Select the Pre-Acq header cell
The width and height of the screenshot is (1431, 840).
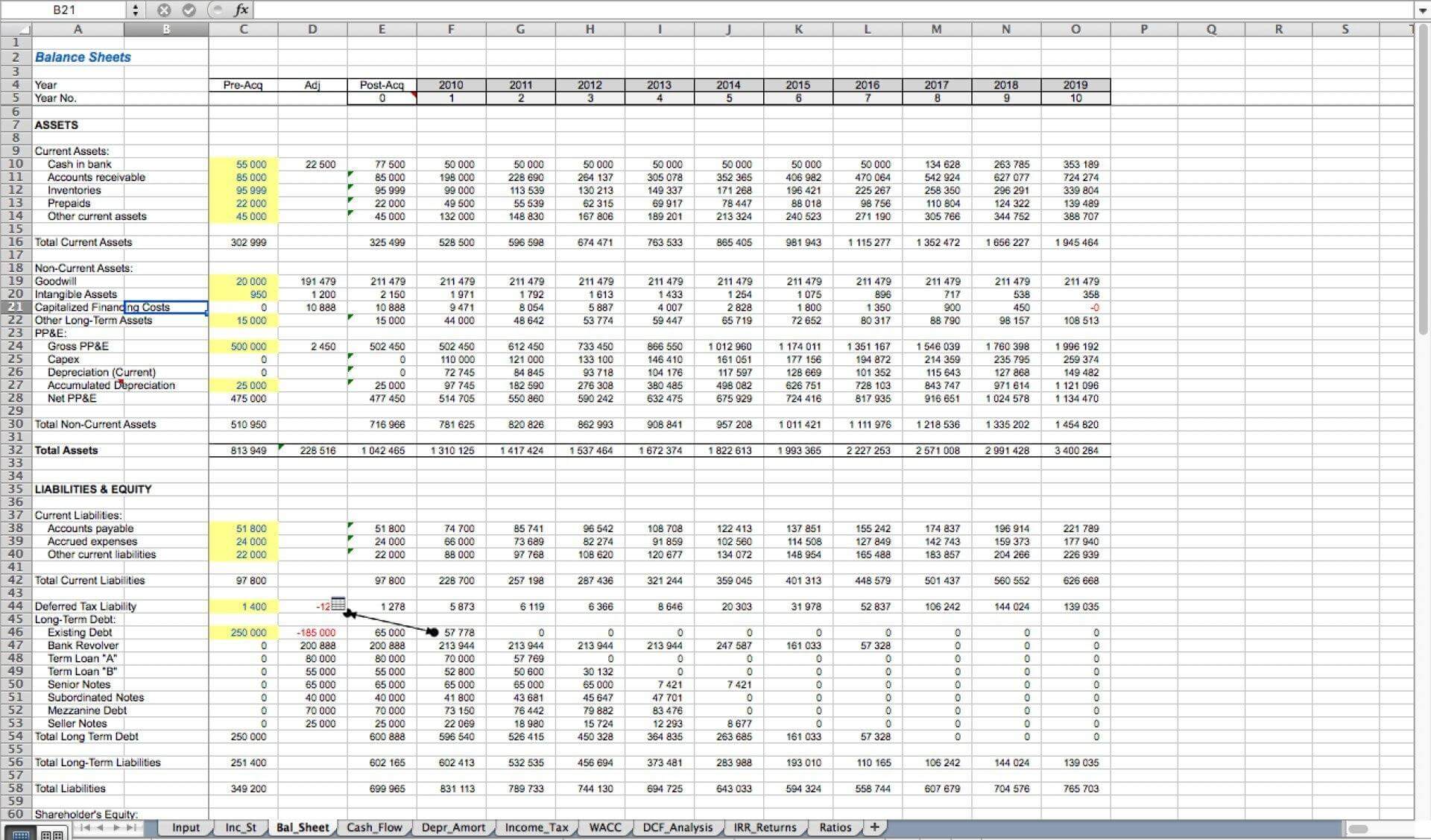coord(243,85)
